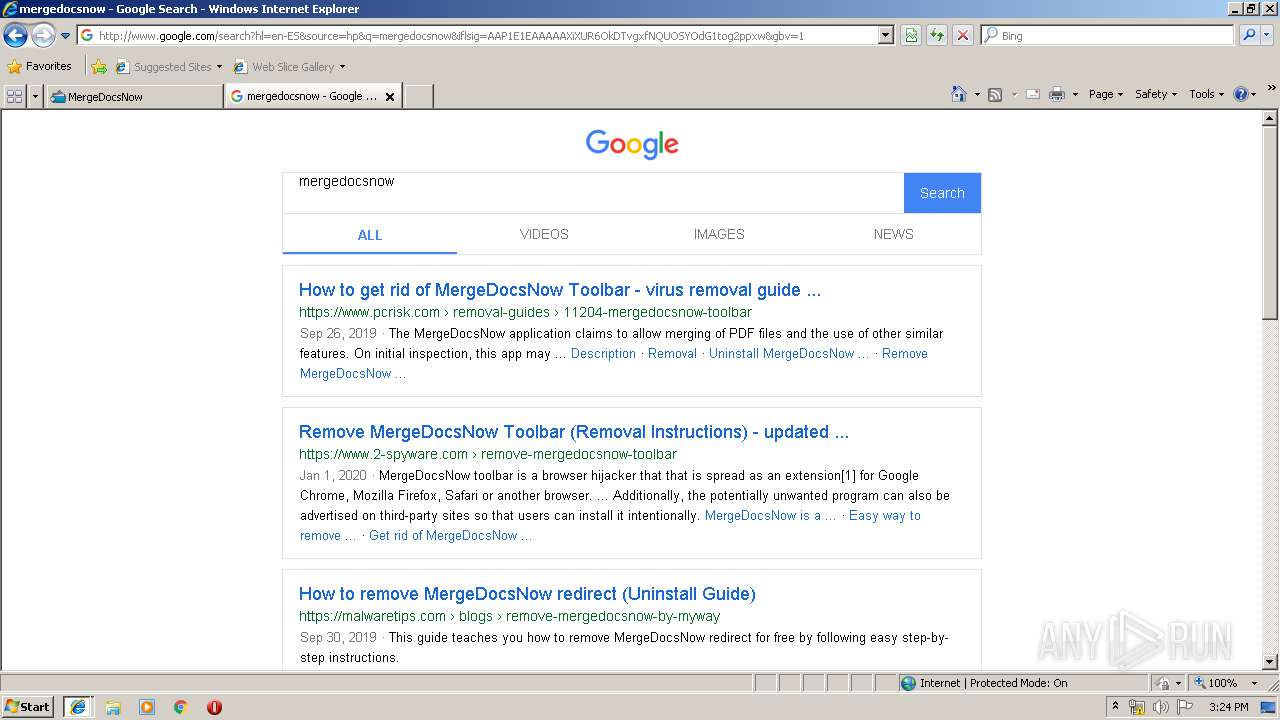
Task: Click the 3:24 PM system clock
Action: (x=1228, y=707)
